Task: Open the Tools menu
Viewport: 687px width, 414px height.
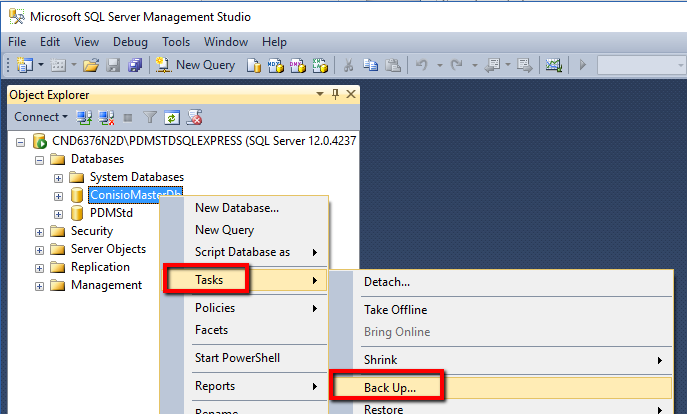Action: 176,42
